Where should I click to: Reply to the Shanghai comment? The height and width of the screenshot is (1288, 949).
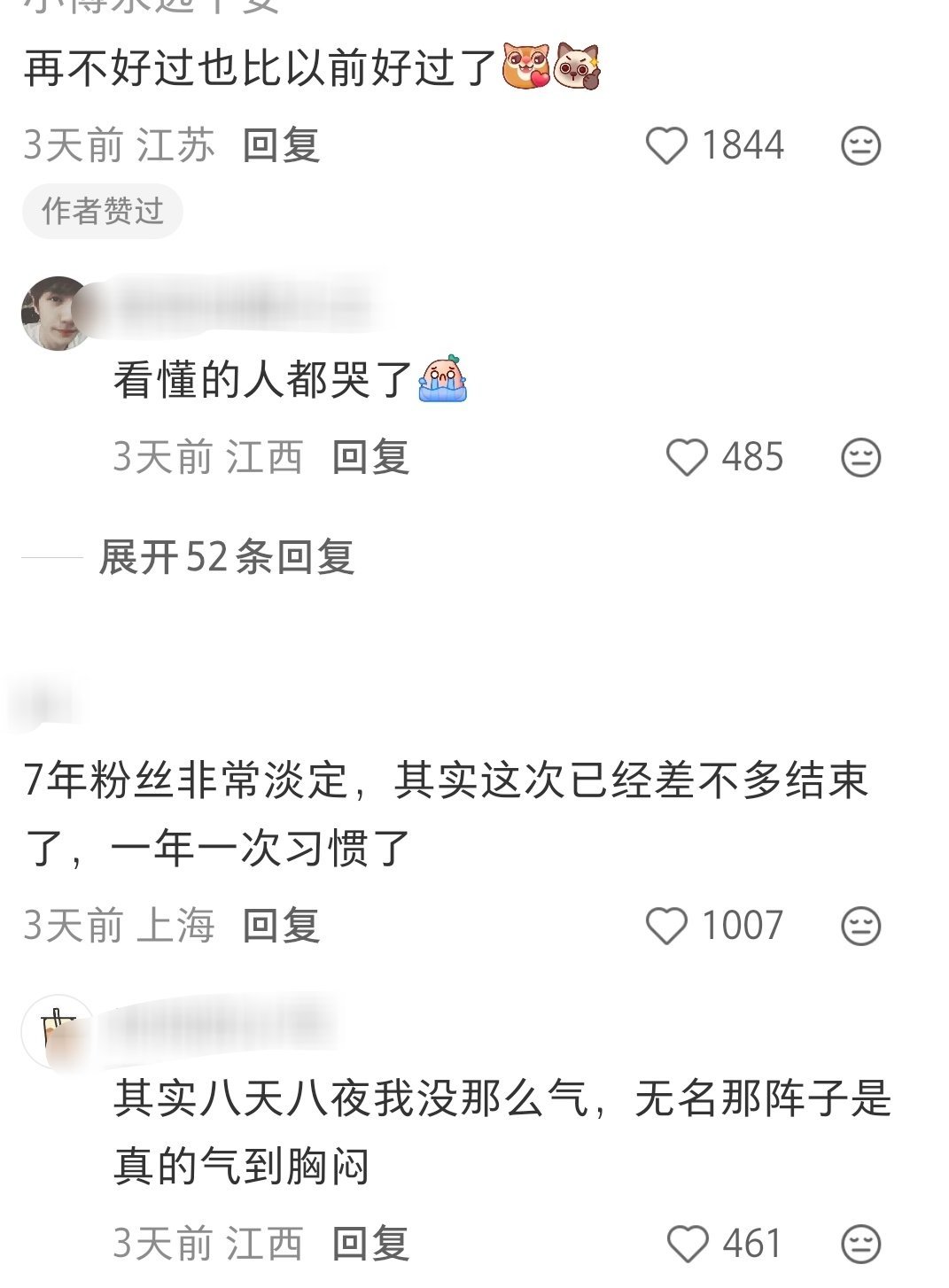(x=281, y=926)
